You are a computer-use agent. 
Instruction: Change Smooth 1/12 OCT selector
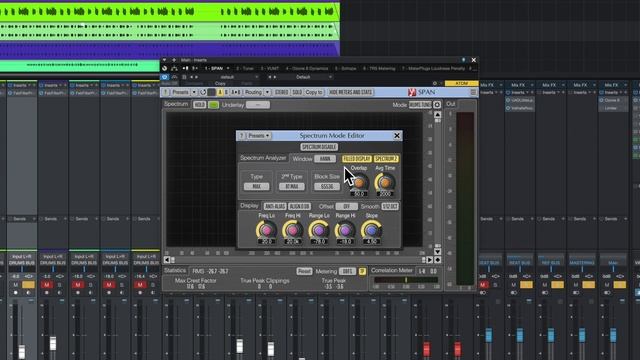(x=390, y=207)
